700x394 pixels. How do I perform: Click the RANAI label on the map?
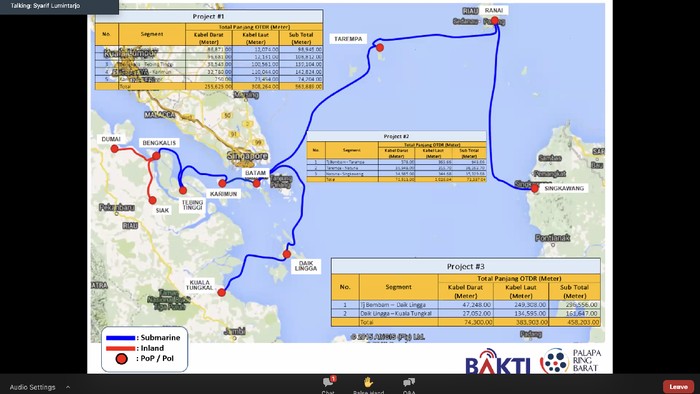(494, 10)
